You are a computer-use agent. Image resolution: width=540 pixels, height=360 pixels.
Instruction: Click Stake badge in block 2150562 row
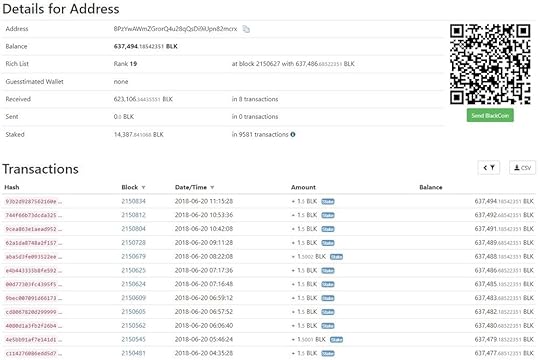click(x=328, y=326)
